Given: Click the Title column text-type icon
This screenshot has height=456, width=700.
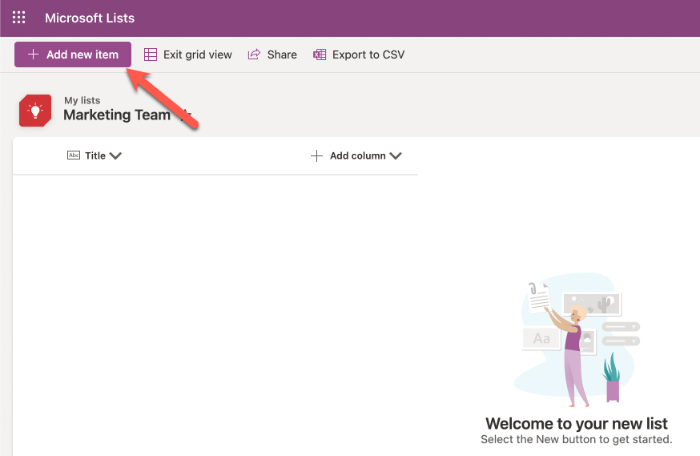Looking at the screenshot, I should [x=73, y=155].
